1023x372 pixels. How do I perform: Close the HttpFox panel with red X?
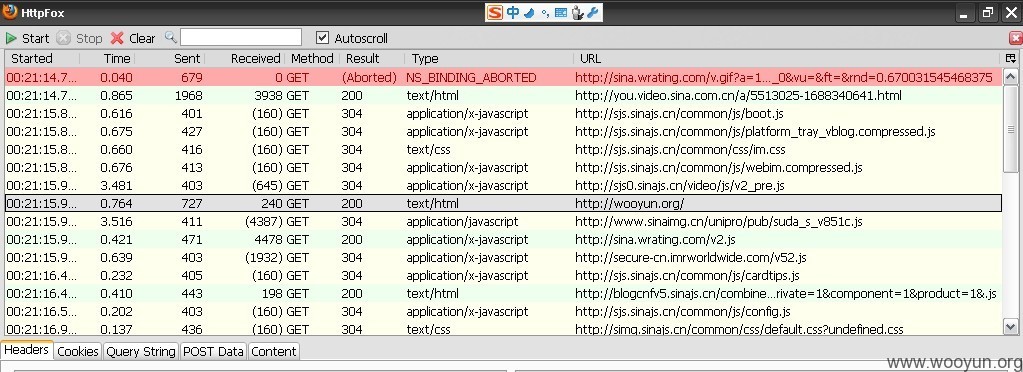coord(1015,38)
